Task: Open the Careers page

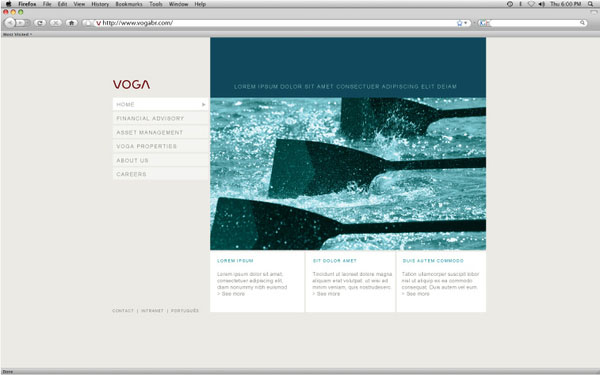Action: [160, 174]
